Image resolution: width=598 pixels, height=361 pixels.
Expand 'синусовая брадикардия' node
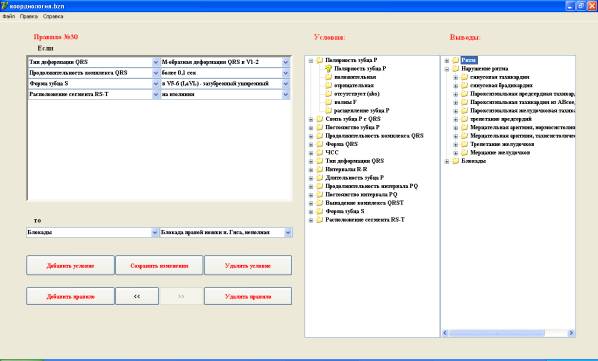(455, 86)
